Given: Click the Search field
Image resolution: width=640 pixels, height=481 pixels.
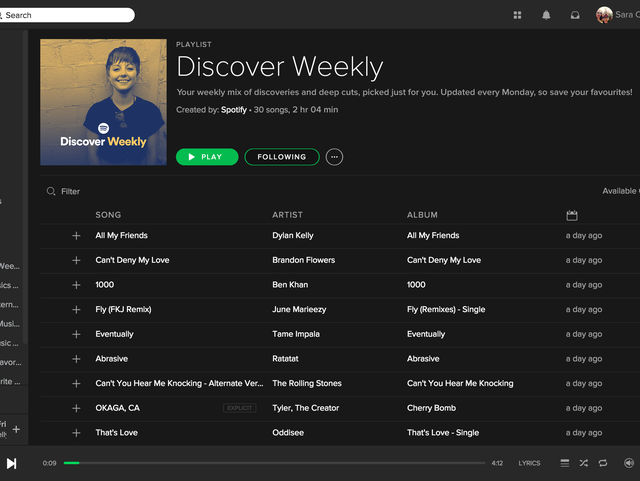Looking at the screenshot, I should [65, 15].
